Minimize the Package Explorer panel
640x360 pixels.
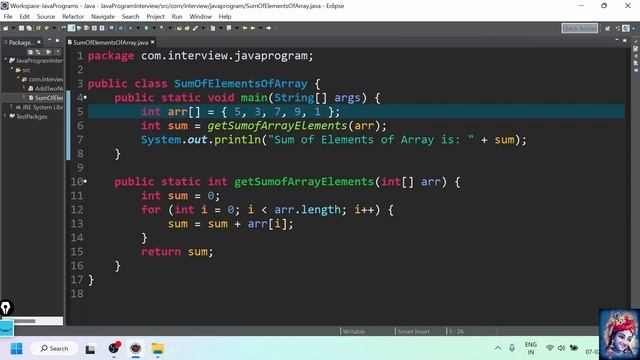pos(49,40)
